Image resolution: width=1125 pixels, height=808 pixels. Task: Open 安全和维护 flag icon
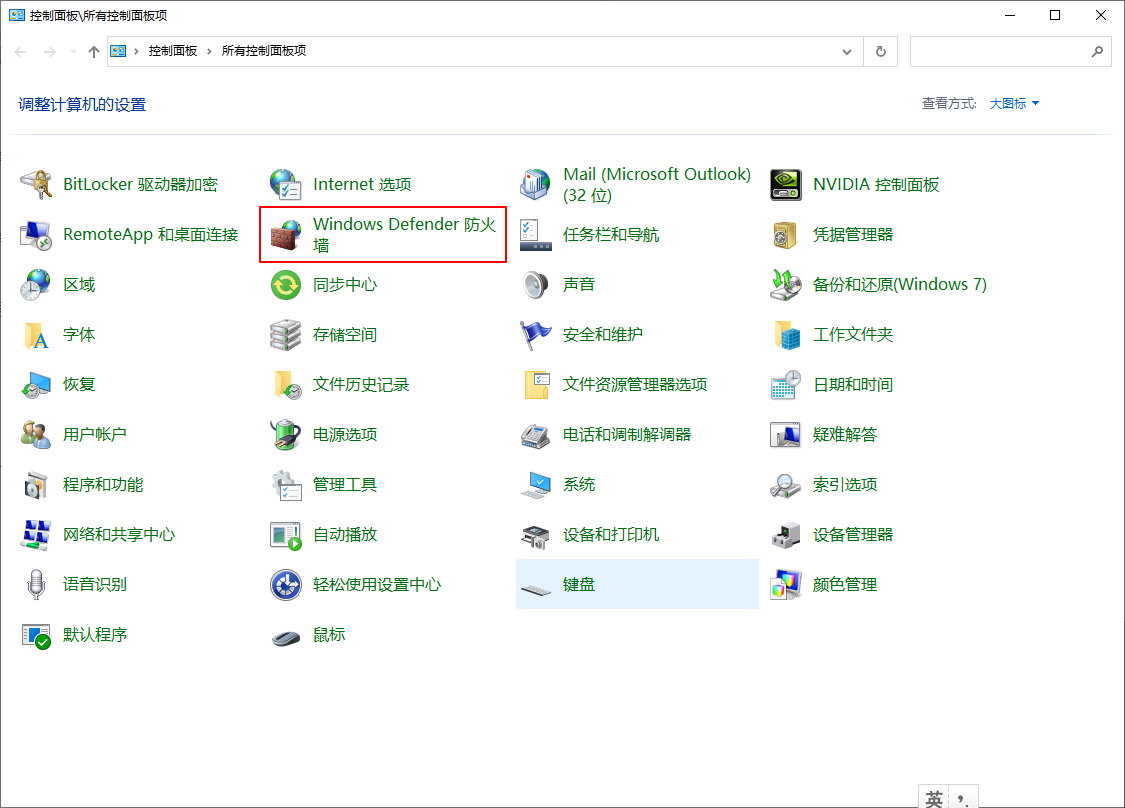point(535,334)
